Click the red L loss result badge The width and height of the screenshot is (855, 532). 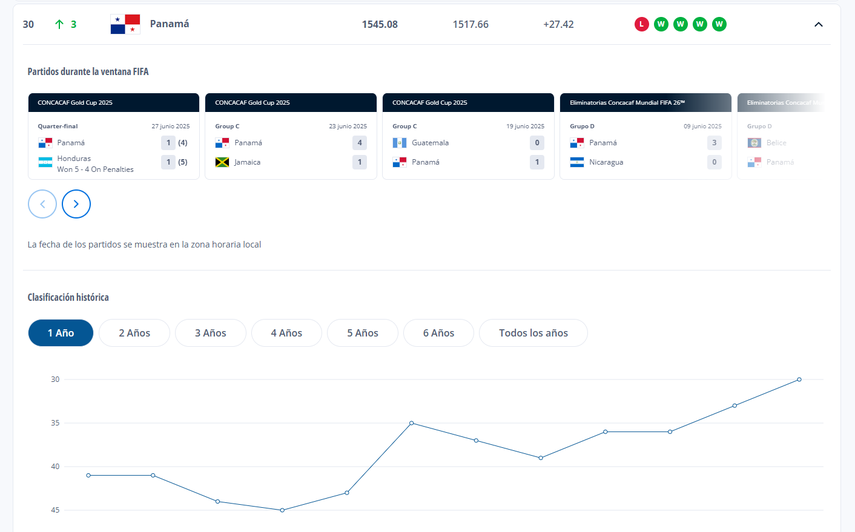pyautogui.click(x=642, y=24)
